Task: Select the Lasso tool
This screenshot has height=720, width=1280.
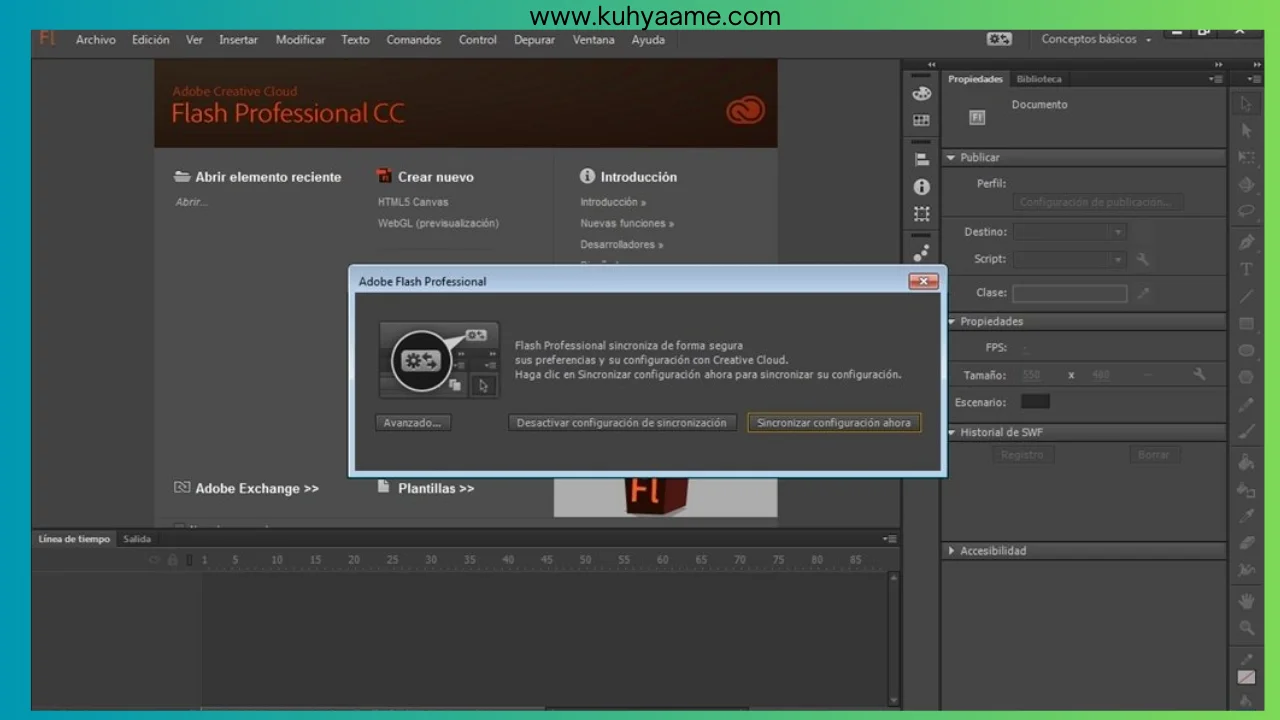Action: (1246, 212)
